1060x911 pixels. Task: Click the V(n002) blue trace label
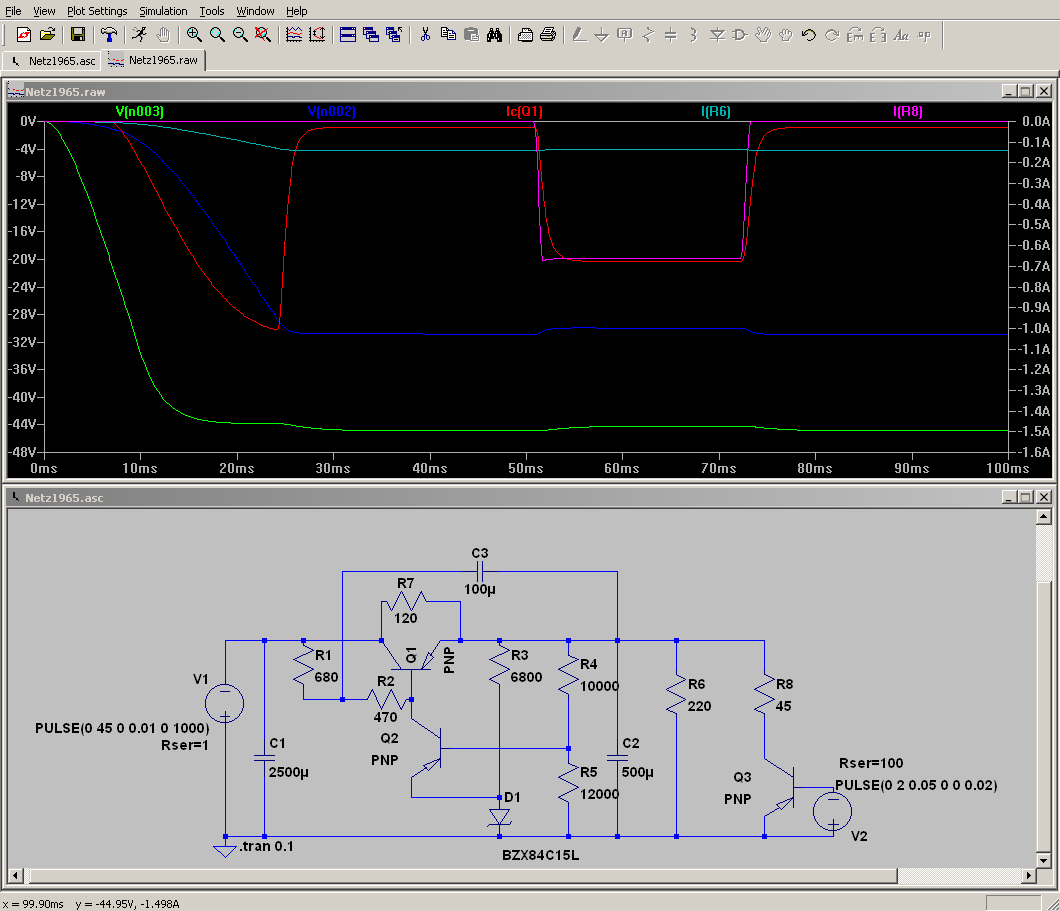point(332,112)
